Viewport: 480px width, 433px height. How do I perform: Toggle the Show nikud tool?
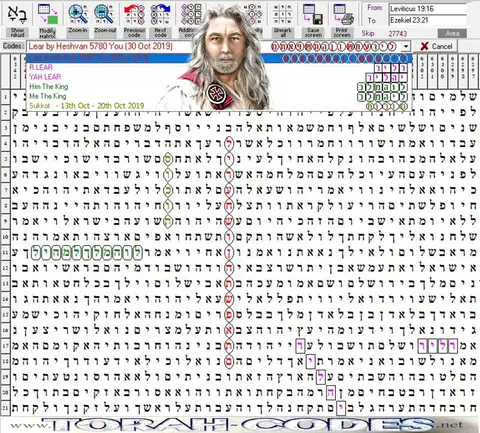[x=17, y=19]
